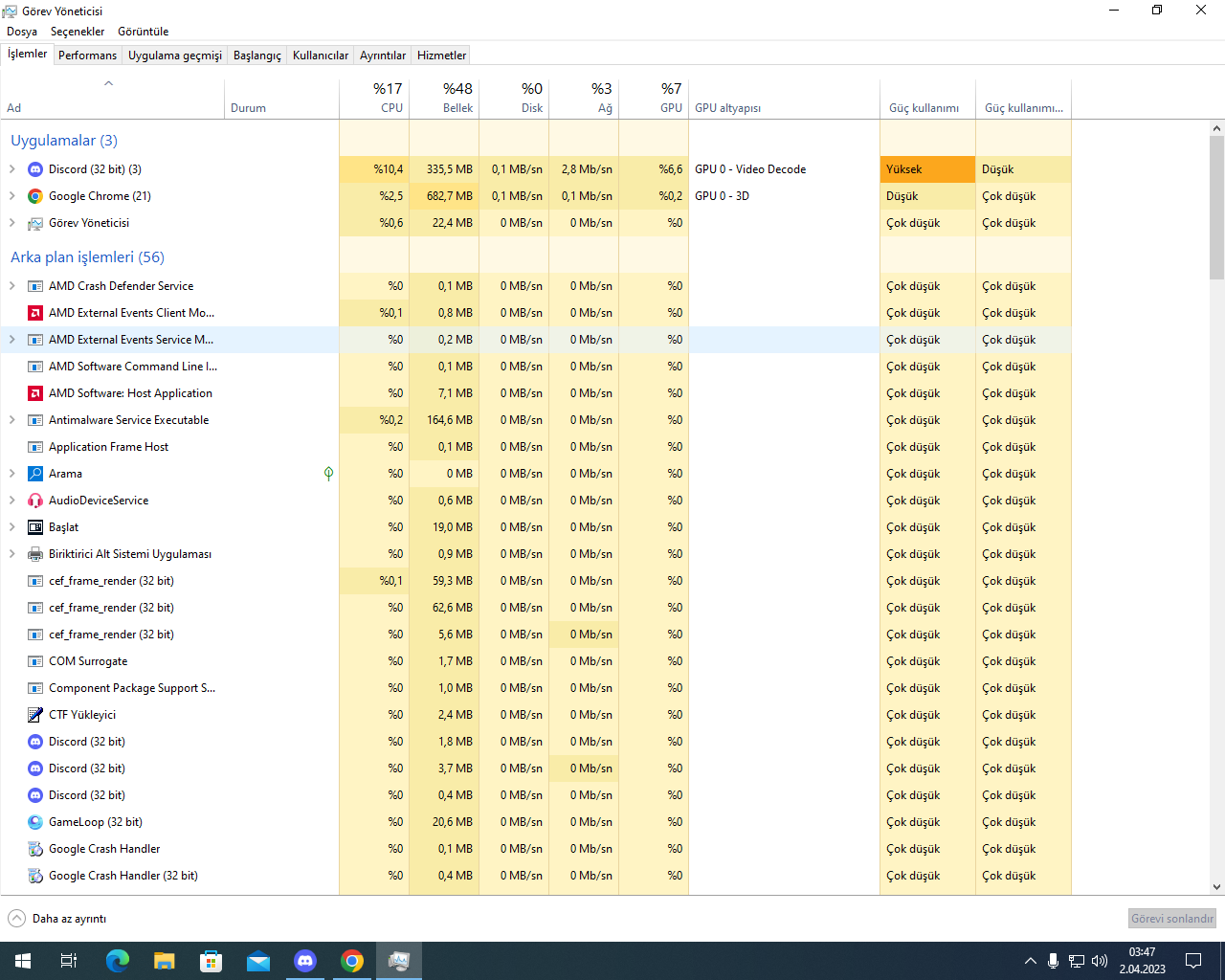The width and height of the screenshot is (1225, 980).
Task: Select the Yüksek power usage cell
Action: click(x=927, y=169)
